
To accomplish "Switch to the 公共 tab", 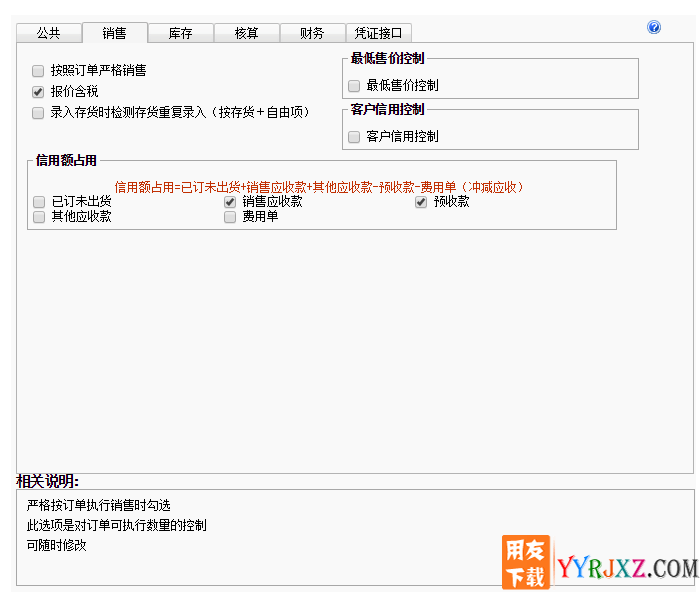I will click(49, 33).
